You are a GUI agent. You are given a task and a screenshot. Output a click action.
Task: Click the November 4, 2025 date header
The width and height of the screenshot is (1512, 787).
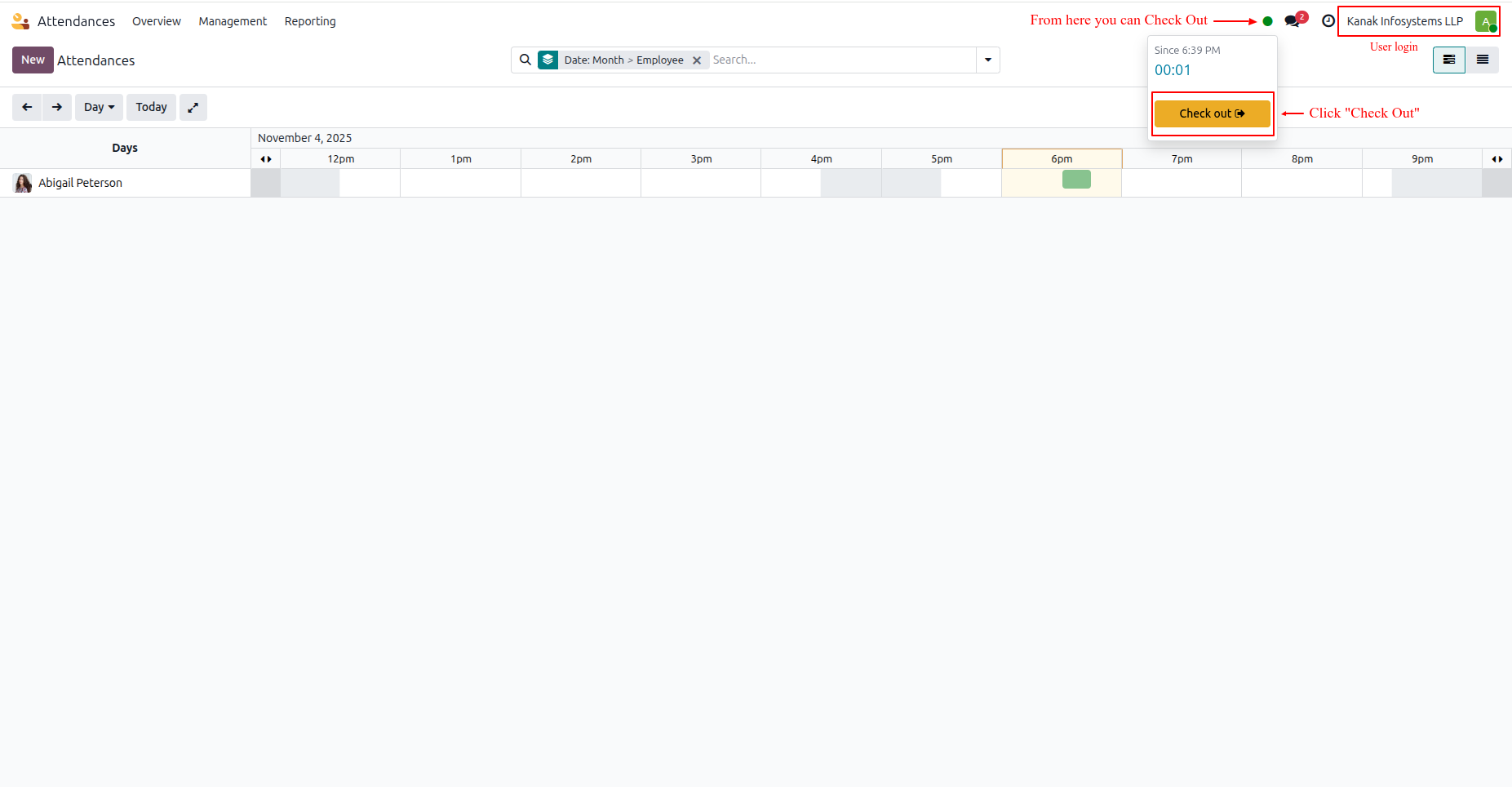(304, 138)
